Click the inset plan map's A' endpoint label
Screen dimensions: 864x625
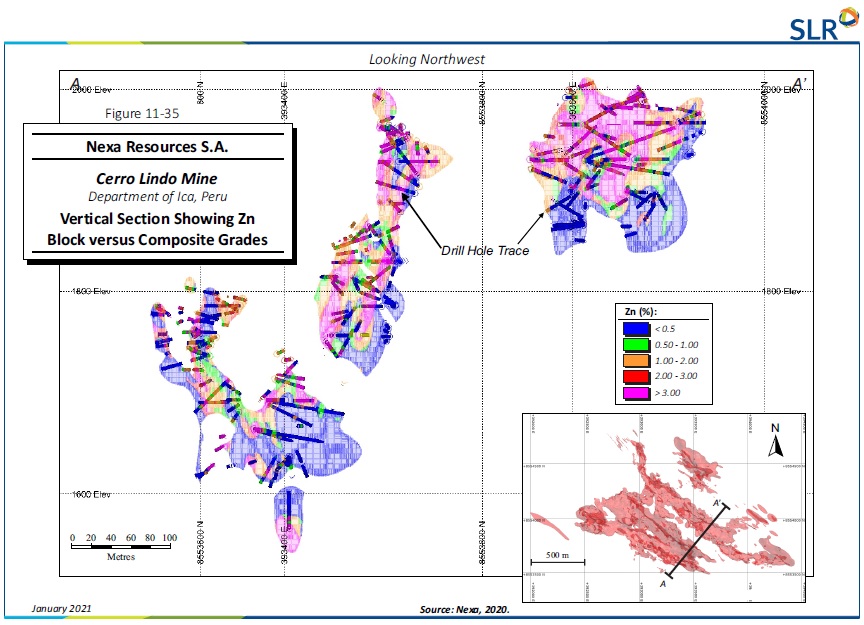point(717,503)
